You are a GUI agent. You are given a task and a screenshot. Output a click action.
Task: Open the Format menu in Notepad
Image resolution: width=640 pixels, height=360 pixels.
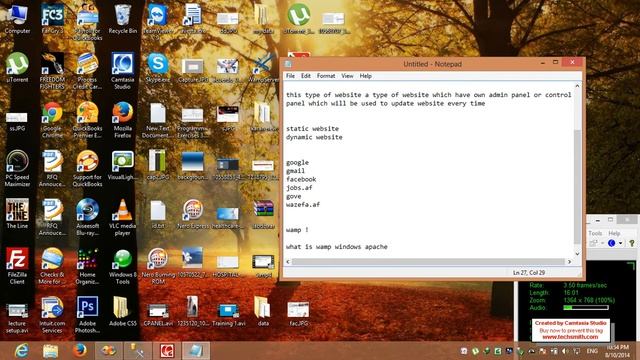tap(326, 76)
